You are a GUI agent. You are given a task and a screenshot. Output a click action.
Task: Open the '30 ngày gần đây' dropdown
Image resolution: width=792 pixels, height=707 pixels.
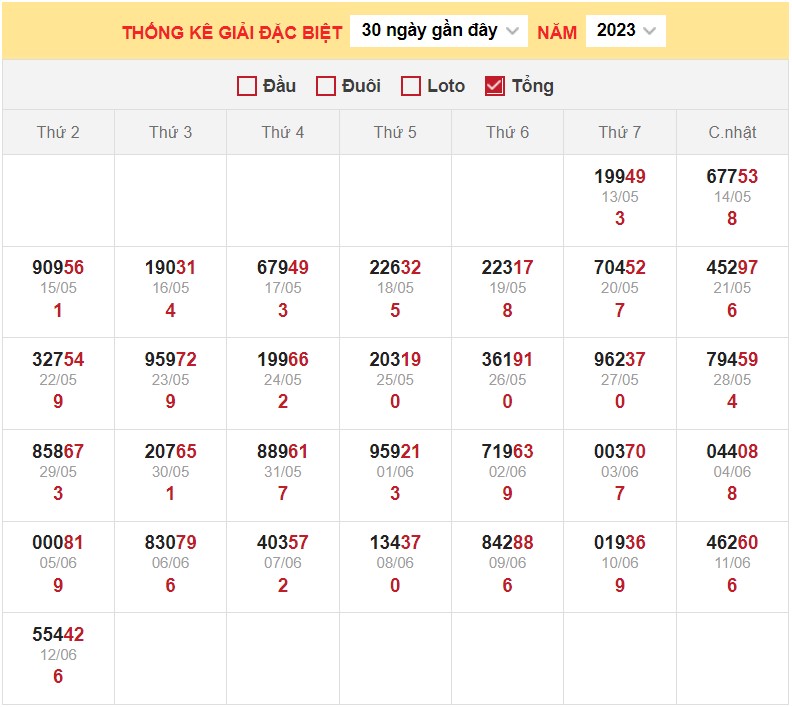pyautogui.click(x=439, y=31)
